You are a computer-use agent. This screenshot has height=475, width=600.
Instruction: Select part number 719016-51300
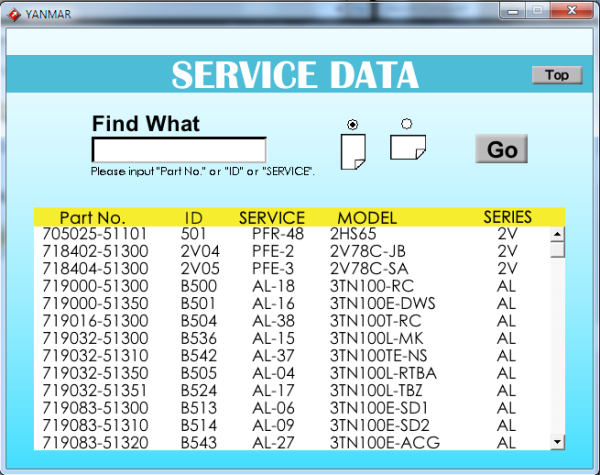(x=95, y=321)
